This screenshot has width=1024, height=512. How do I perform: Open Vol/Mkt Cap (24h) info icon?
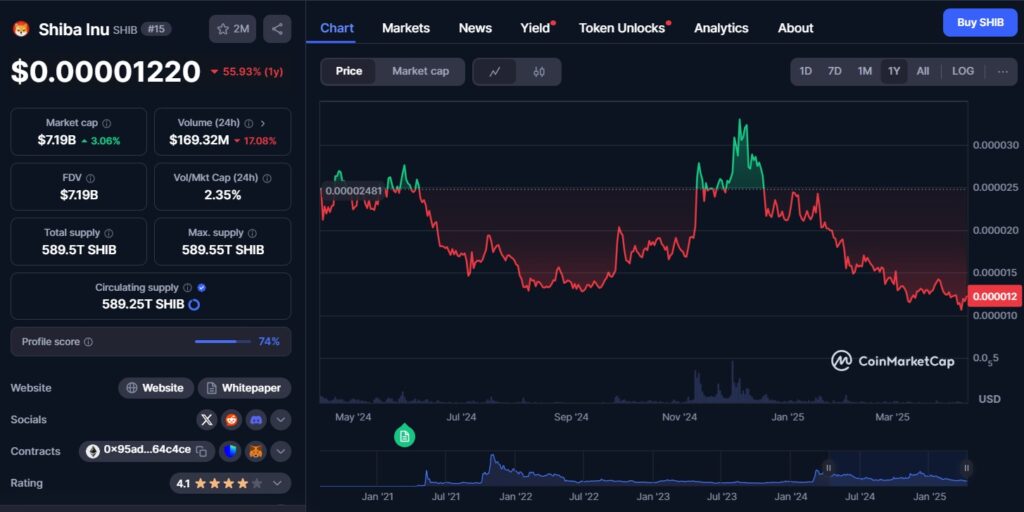(267, 178)
